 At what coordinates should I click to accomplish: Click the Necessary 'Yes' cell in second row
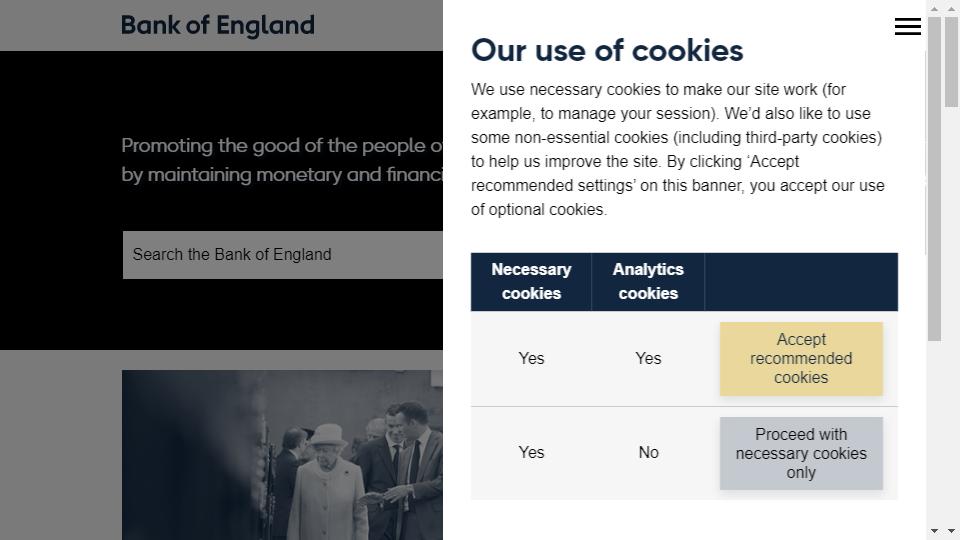click(x=531, y=452)
